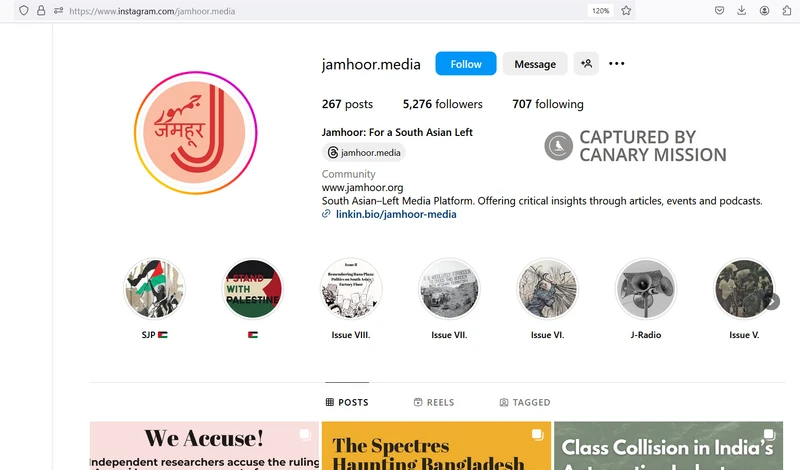The width and height of the screenshot is (800, 470).
Task: Click the www.jamhoor.org text
Action: coord(362,187)
